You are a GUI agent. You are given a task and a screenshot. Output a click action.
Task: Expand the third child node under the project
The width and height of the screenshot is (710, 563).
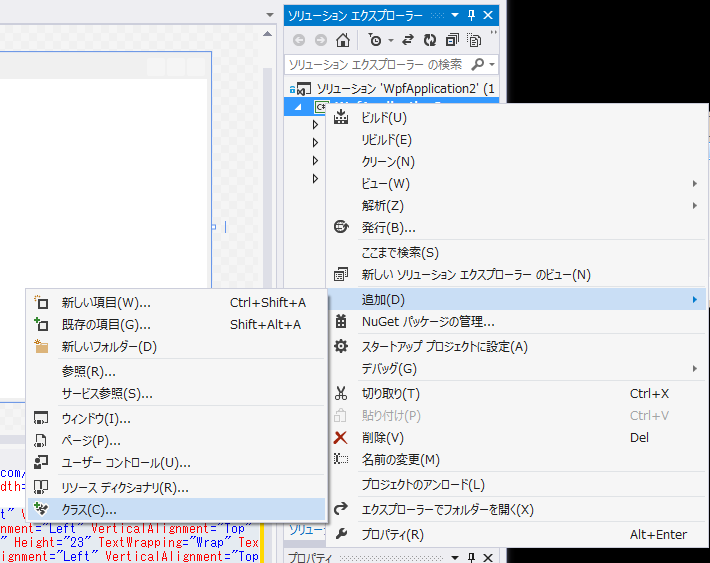pos(315,160)
